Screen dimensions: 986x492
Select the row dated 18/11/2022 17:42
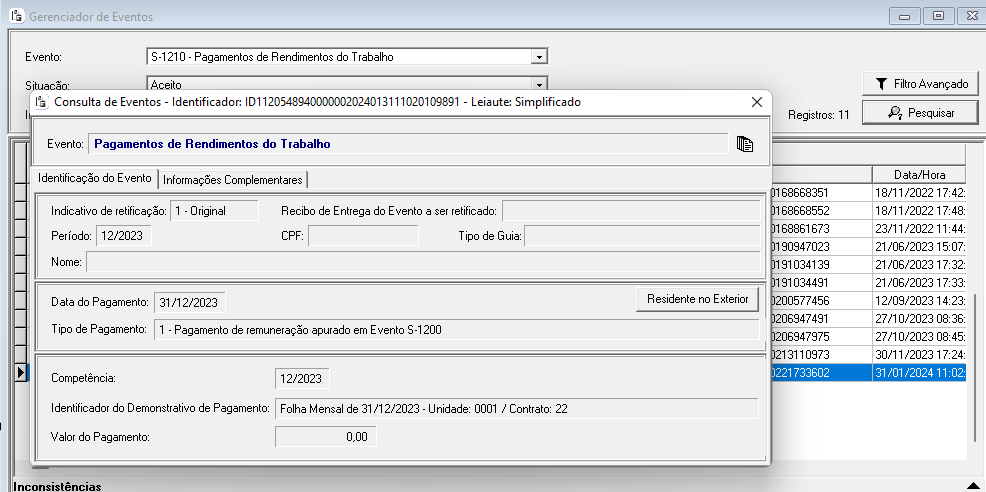(x=917, y=192)
